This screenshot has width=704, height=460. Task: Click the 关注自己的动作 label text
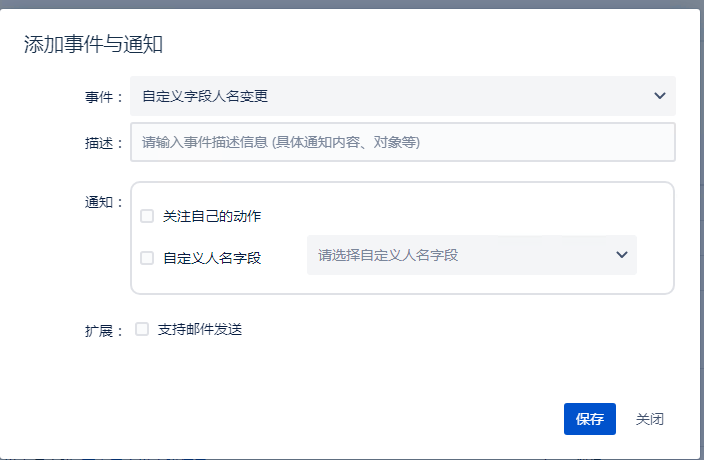(x=212, y=216)
